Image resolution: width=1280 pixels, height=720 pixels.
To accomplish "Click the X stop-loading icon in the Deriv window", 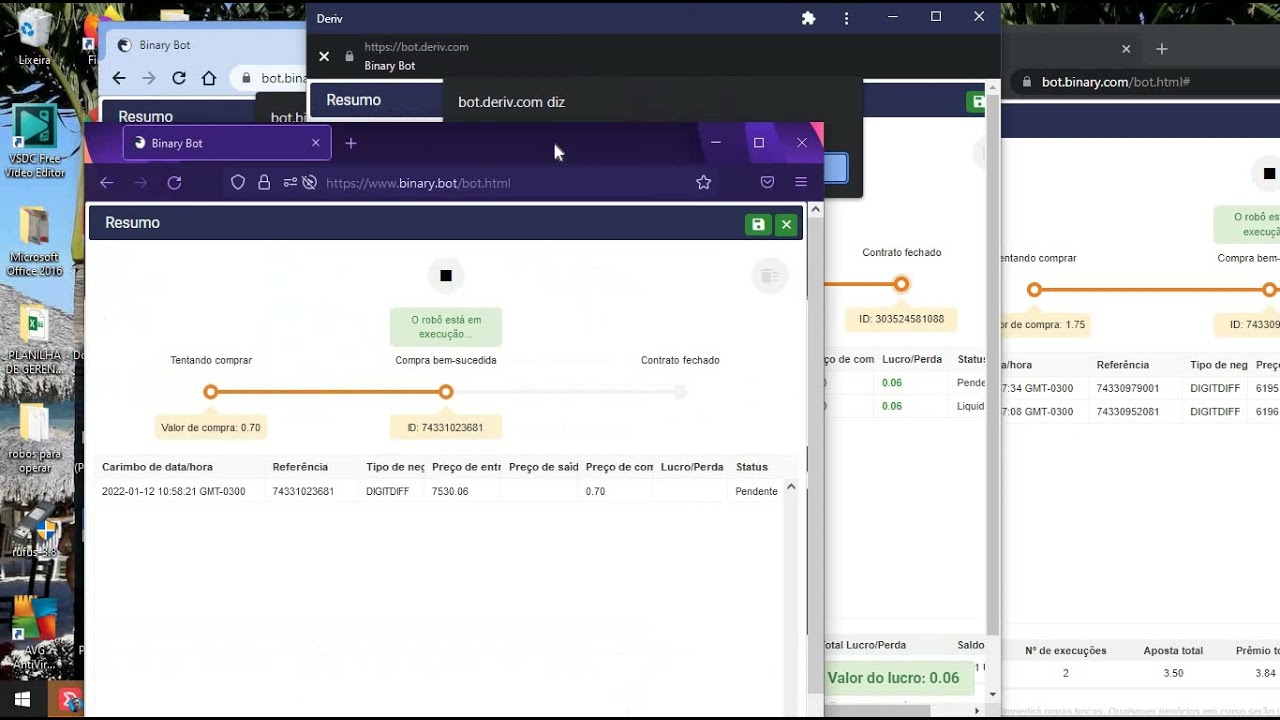I will pos(324,57).
